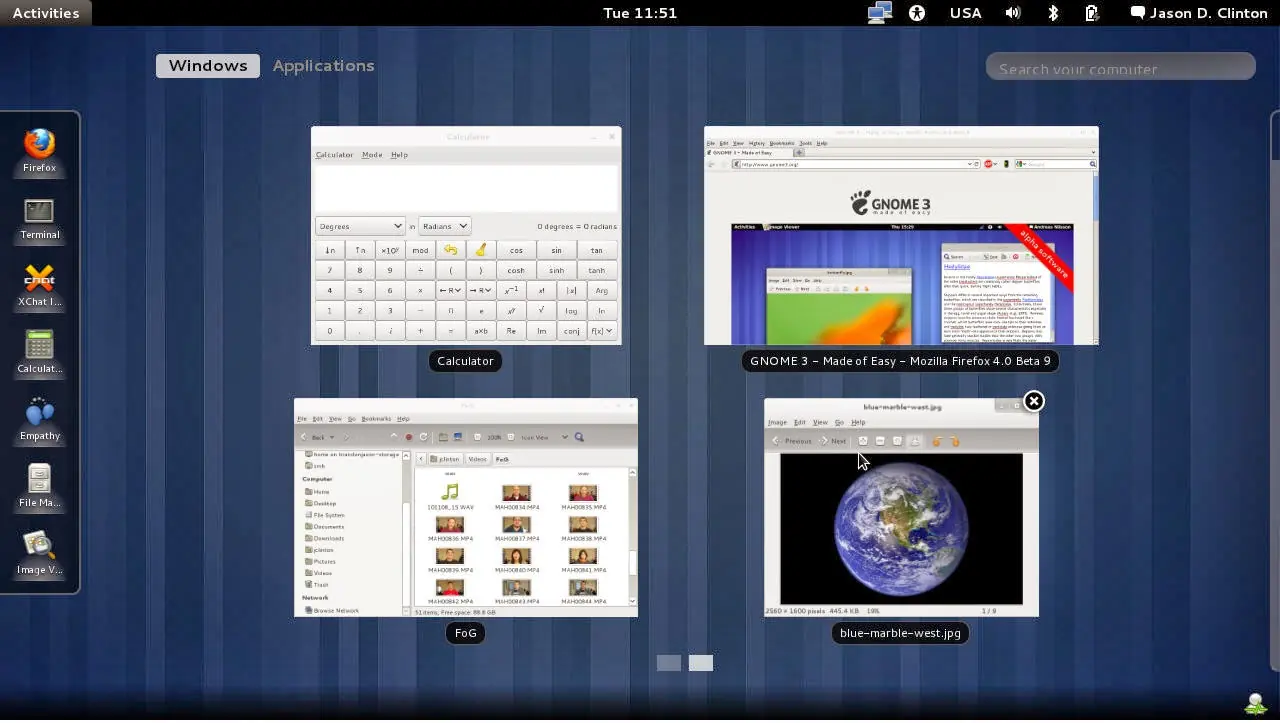Image resolution: width=1280 pixels, height=723 pixels.
Task: Click the red stop icon in FoG toolbar
Action: pyautogui.click(x=408, y=437)
